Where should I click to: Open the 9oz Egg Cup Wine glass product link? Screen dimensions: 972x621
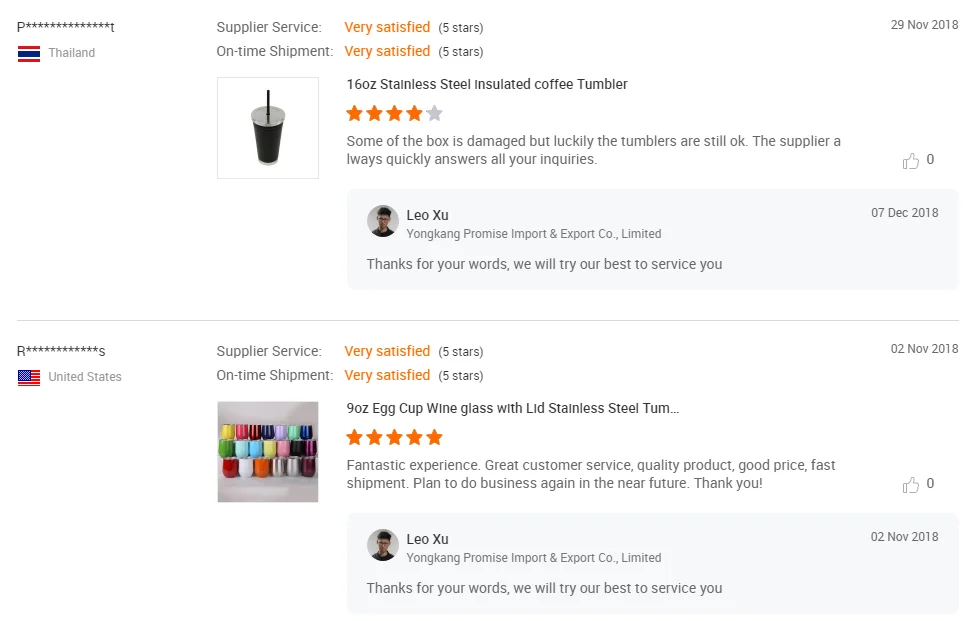click(x=513, y=408)
